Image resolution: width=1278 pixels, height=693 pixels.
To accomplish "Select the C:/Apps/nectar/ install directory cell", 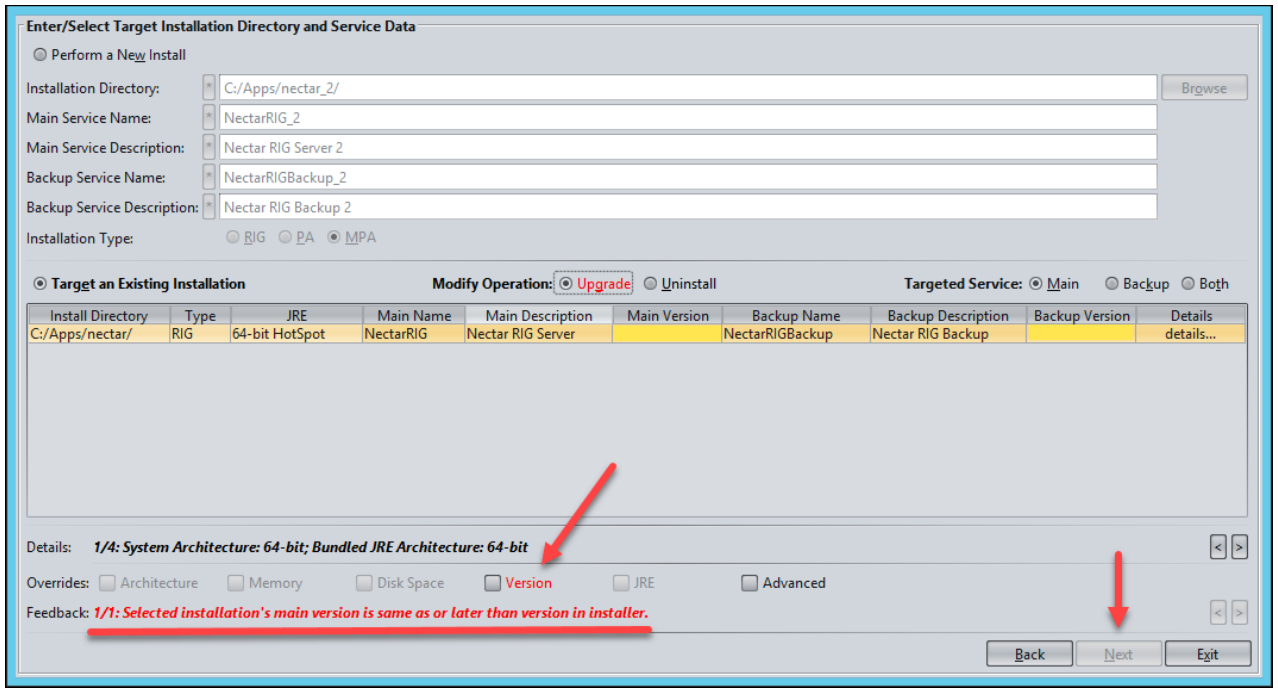I will (98, 334).
